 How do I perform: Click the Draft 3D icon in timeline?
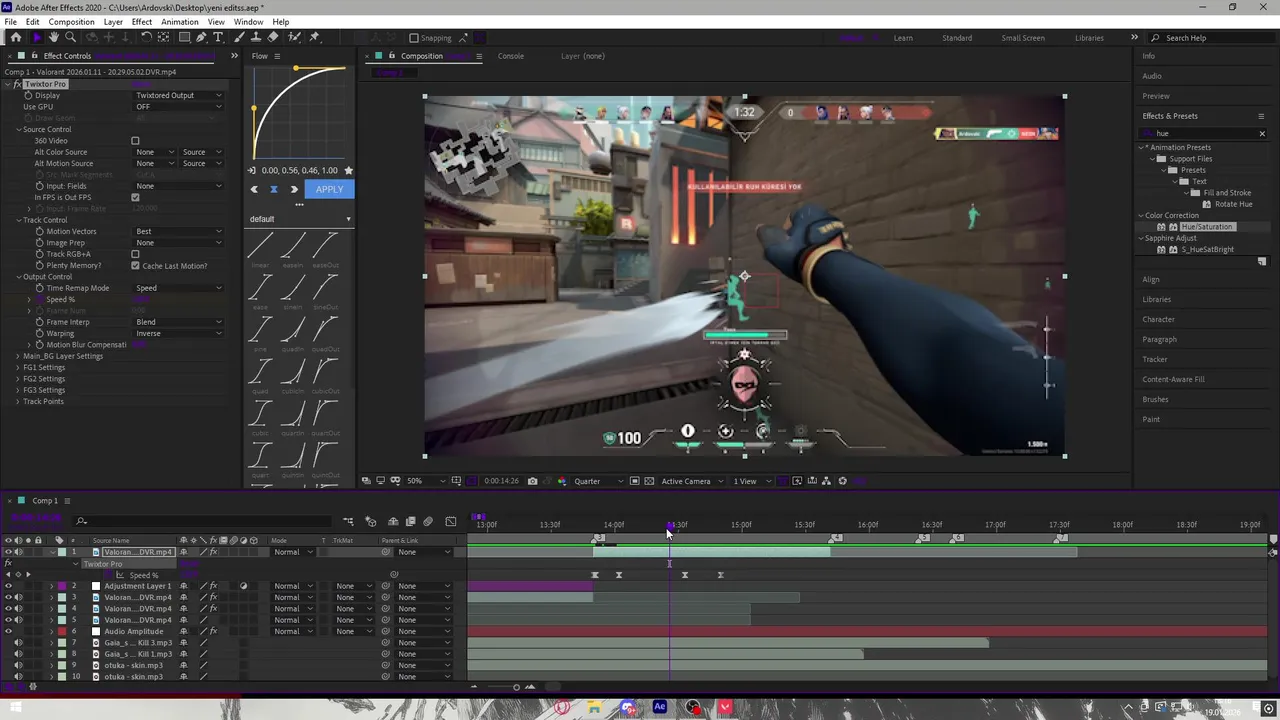point(371,521)
